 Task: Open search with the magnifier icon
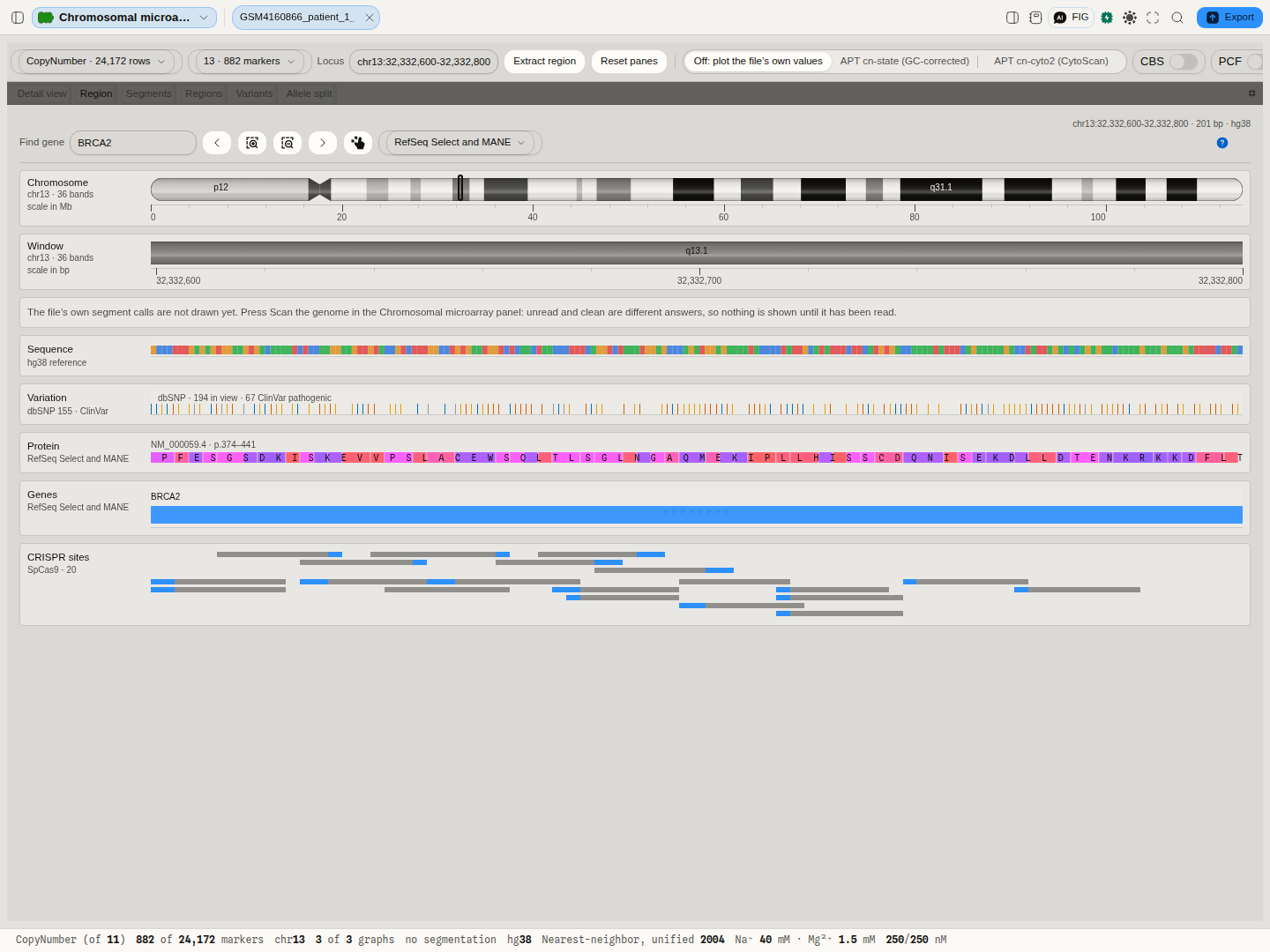1177,18
